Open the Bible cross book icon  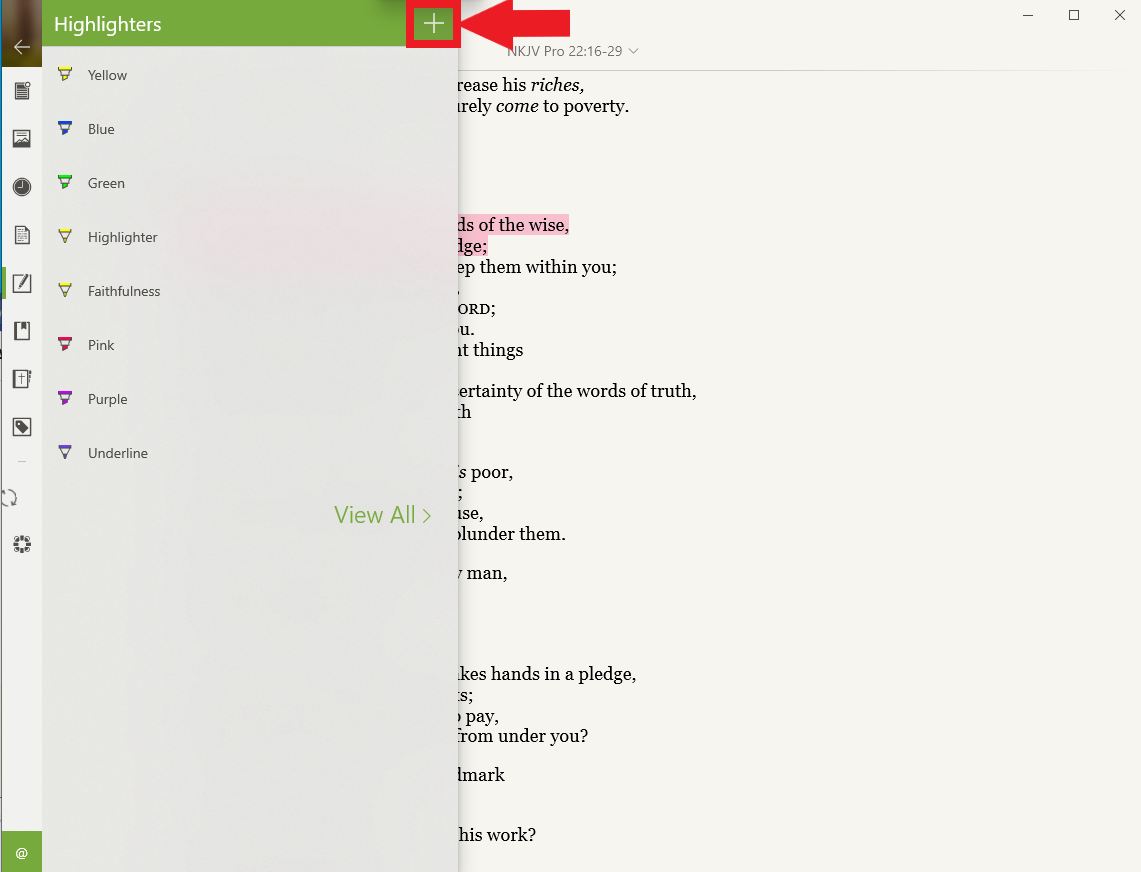(x=22, y=379)
